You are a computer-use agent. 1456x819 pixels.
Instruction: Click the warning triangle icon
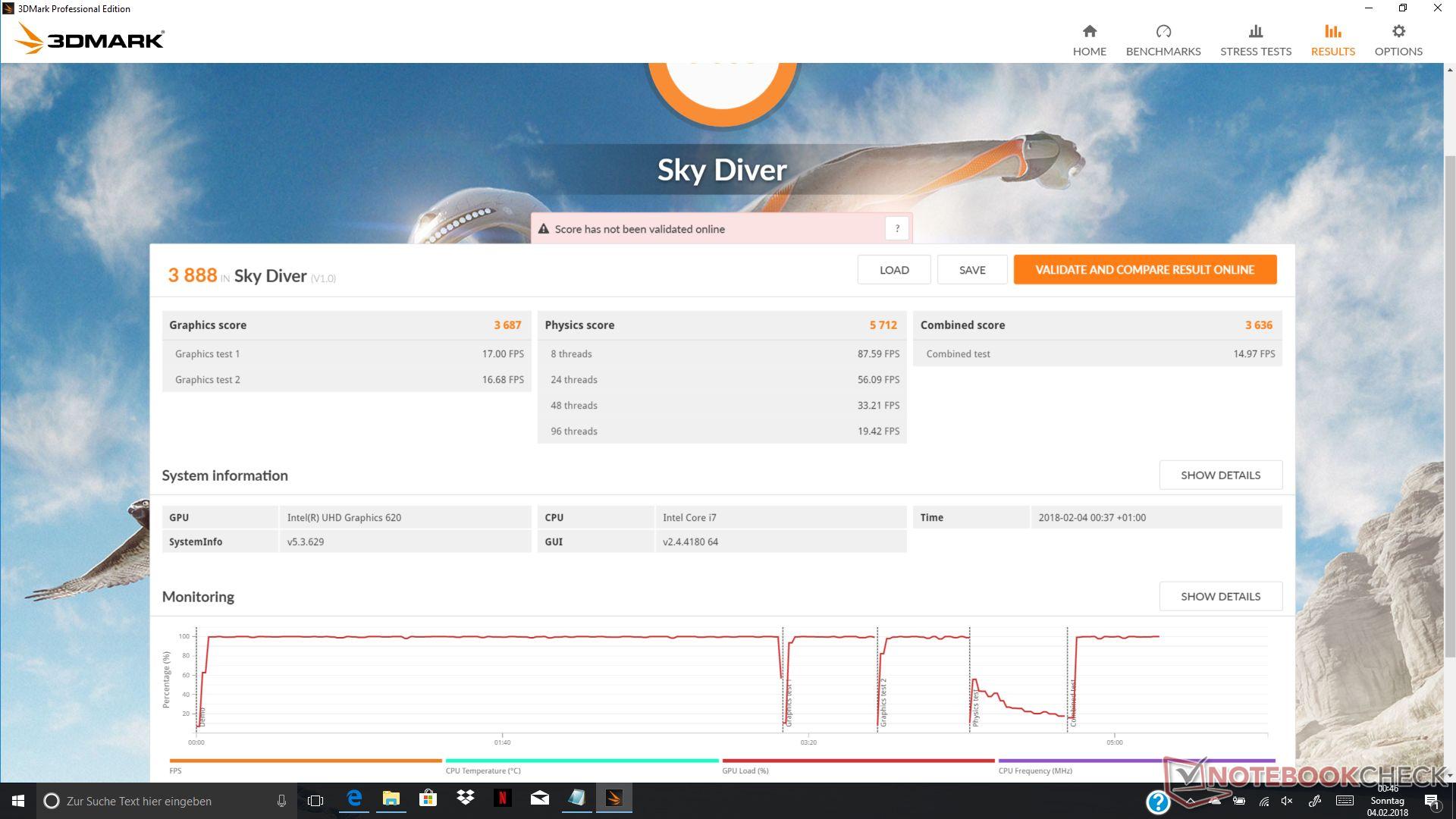[544, 229]
